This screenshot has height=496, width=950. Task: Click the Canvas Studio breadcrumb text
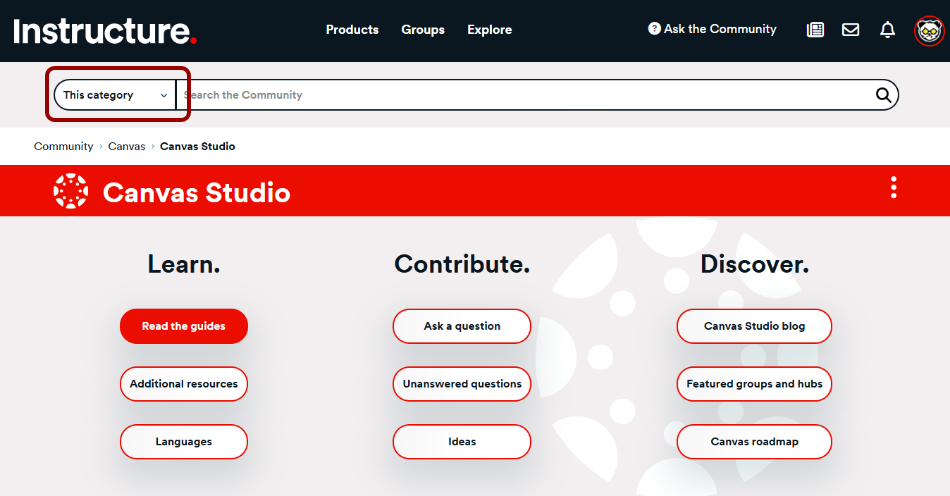tap(198, 147)
